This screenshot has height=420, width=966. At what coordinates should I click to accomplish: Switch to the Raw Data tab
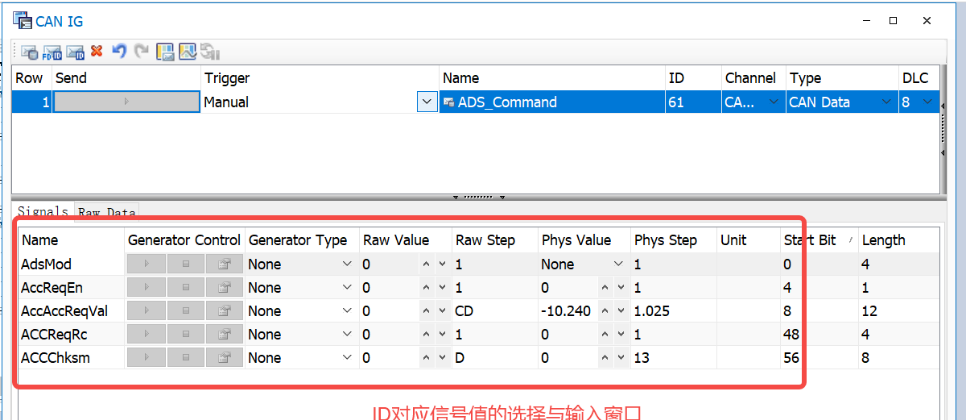[x=106, y=213]
